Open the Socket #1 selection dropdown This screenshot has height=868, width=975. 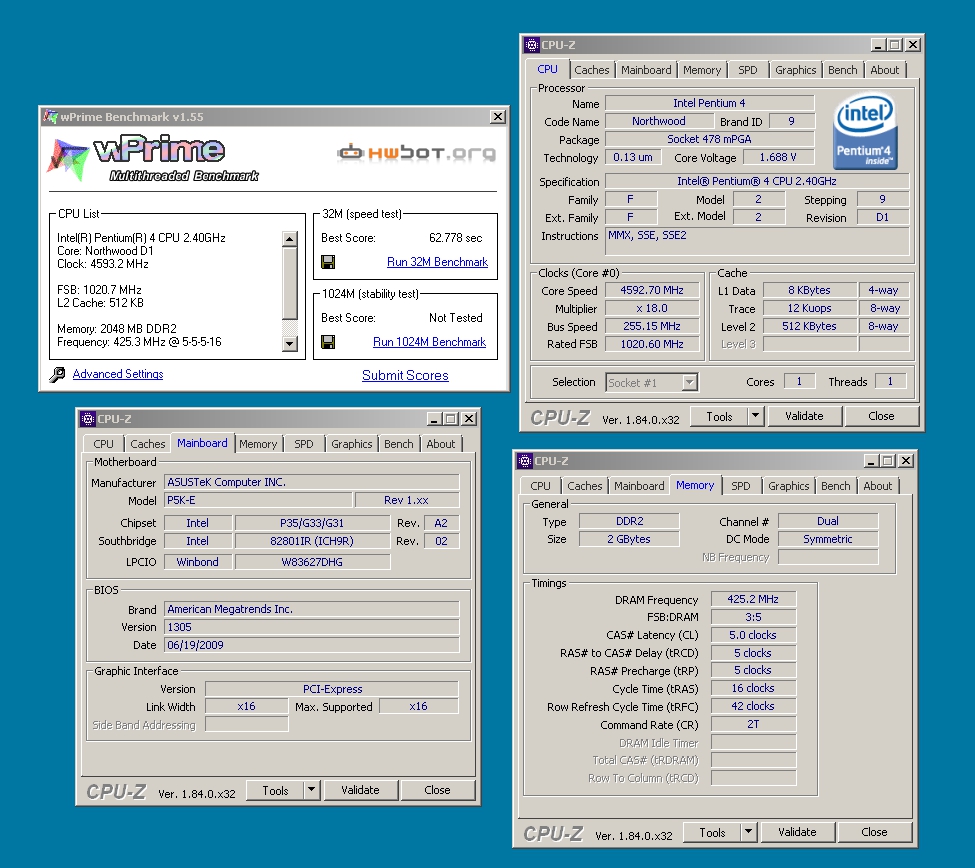[x=689, y=382]
